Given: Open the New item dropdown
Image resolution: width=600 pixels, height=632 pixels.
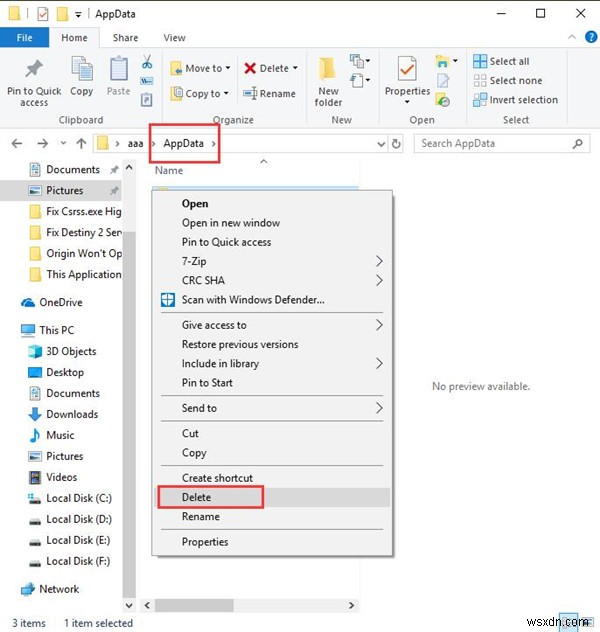Looking at the screenshot, I should point(360,61).
